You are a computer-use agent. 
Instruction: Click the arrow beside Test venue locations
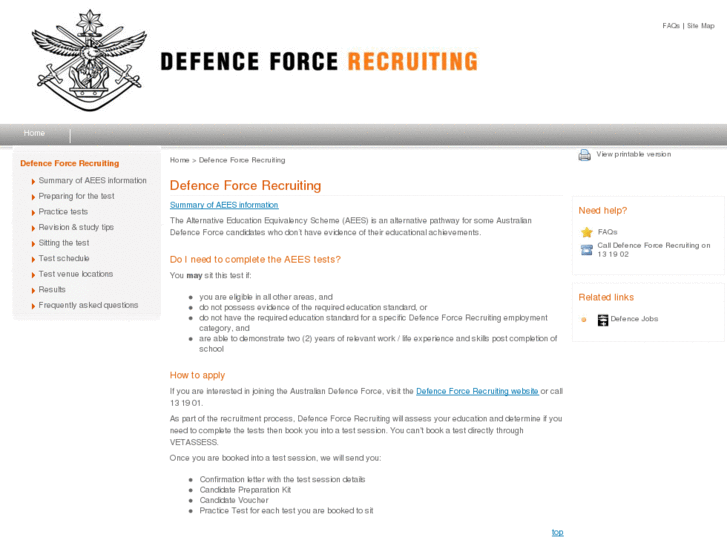pos(33,275)
